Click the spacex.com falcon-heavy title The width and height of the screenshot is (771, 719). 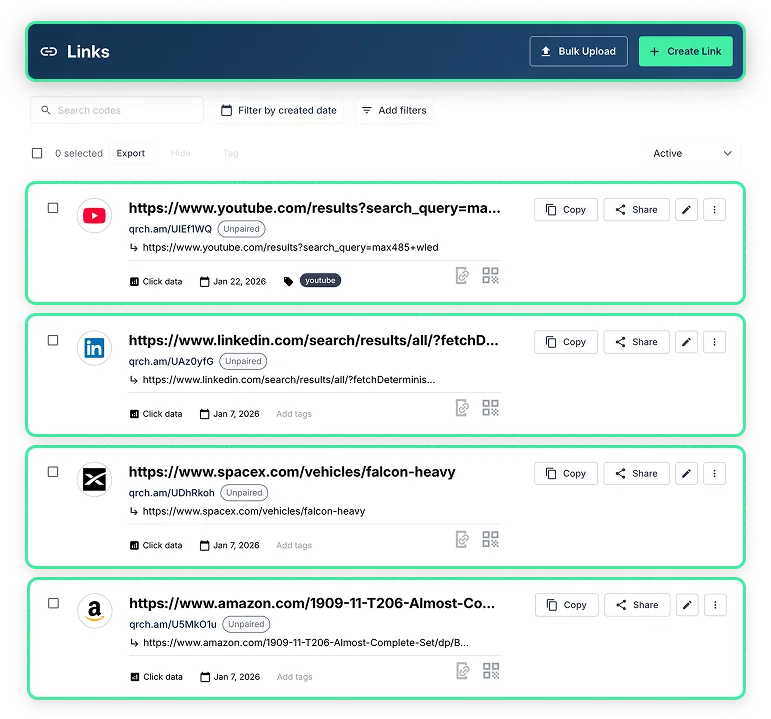click(x=292, y=472)
